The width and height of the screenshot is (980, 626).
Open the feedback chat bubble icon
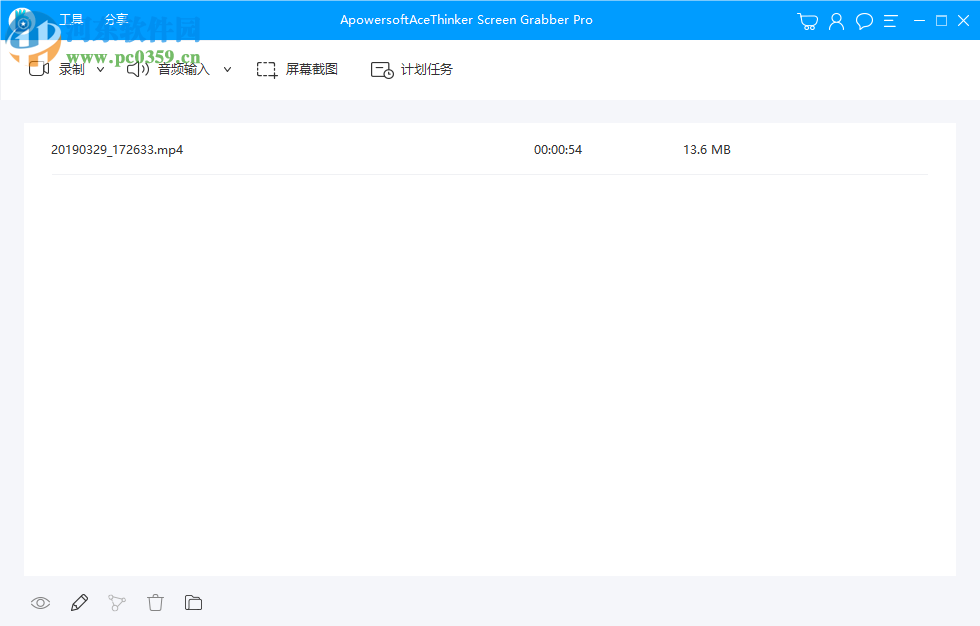(x=863, y=20)
